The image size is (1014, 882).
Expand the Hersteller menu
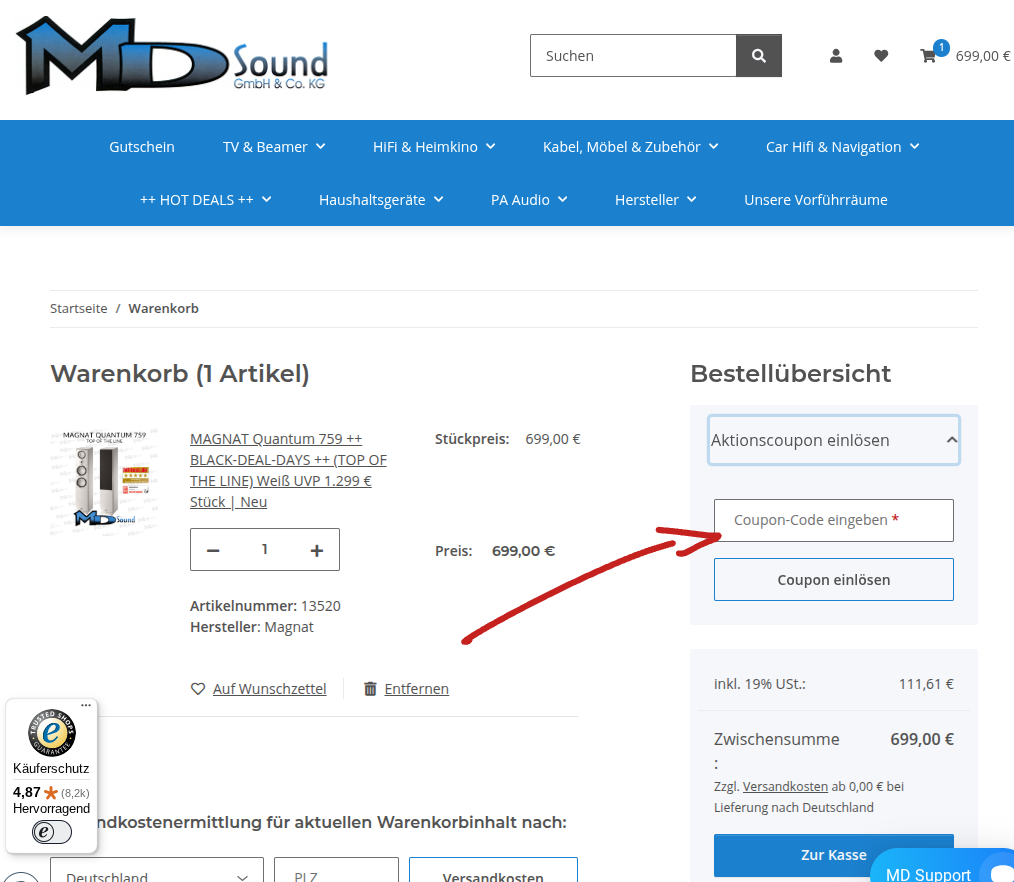click(656, 200)
